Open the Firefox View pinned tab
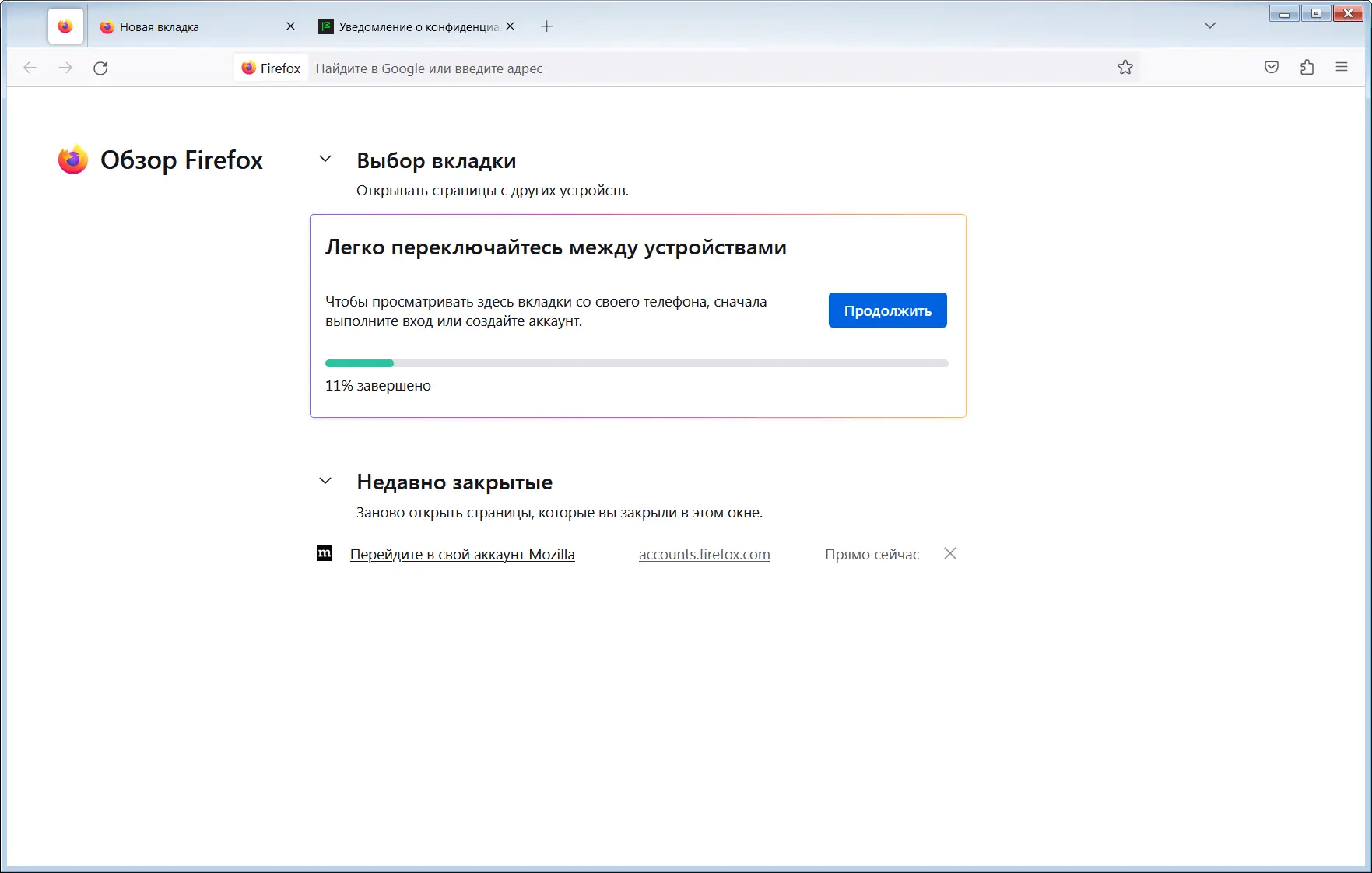The image size is (1372, 873). tap(65, 26)
